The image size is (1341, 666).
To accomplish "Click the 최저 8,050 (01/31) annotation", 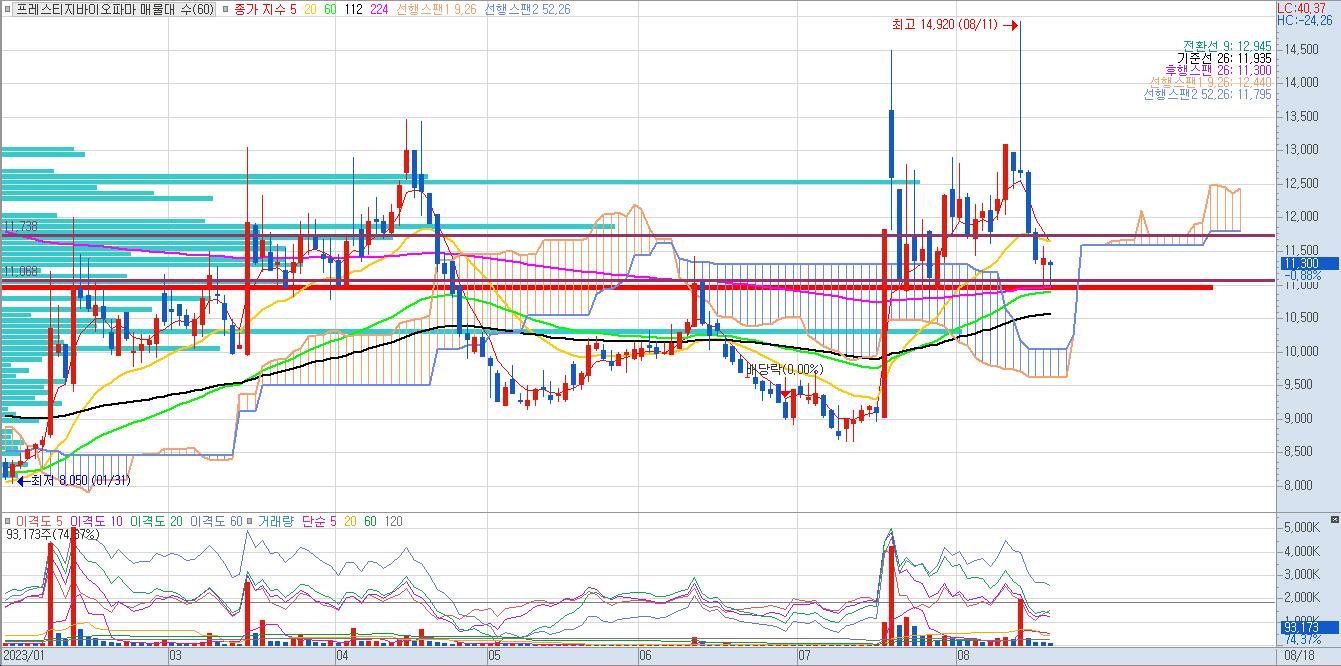I will [82, 481].
